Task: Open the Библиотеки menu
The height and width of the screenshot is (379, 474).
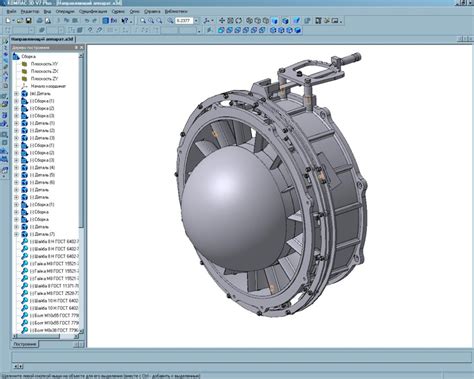Action: 176,11
